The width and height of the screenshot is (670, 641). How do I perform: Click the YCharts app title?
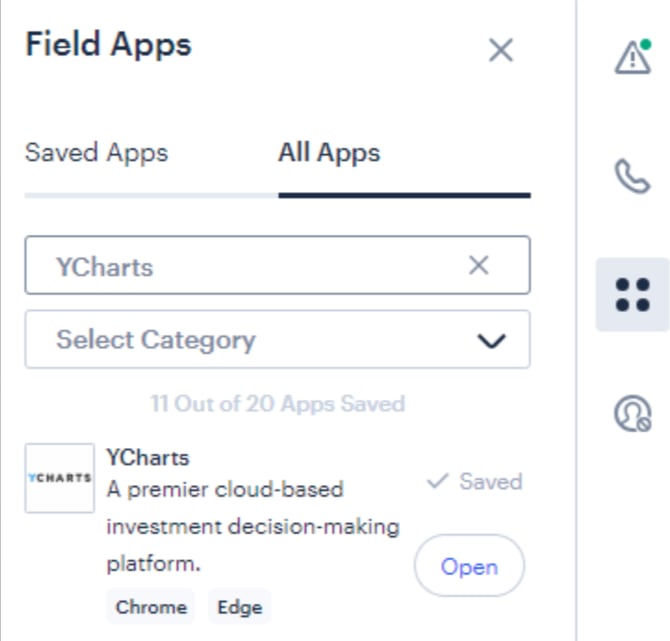148,458
